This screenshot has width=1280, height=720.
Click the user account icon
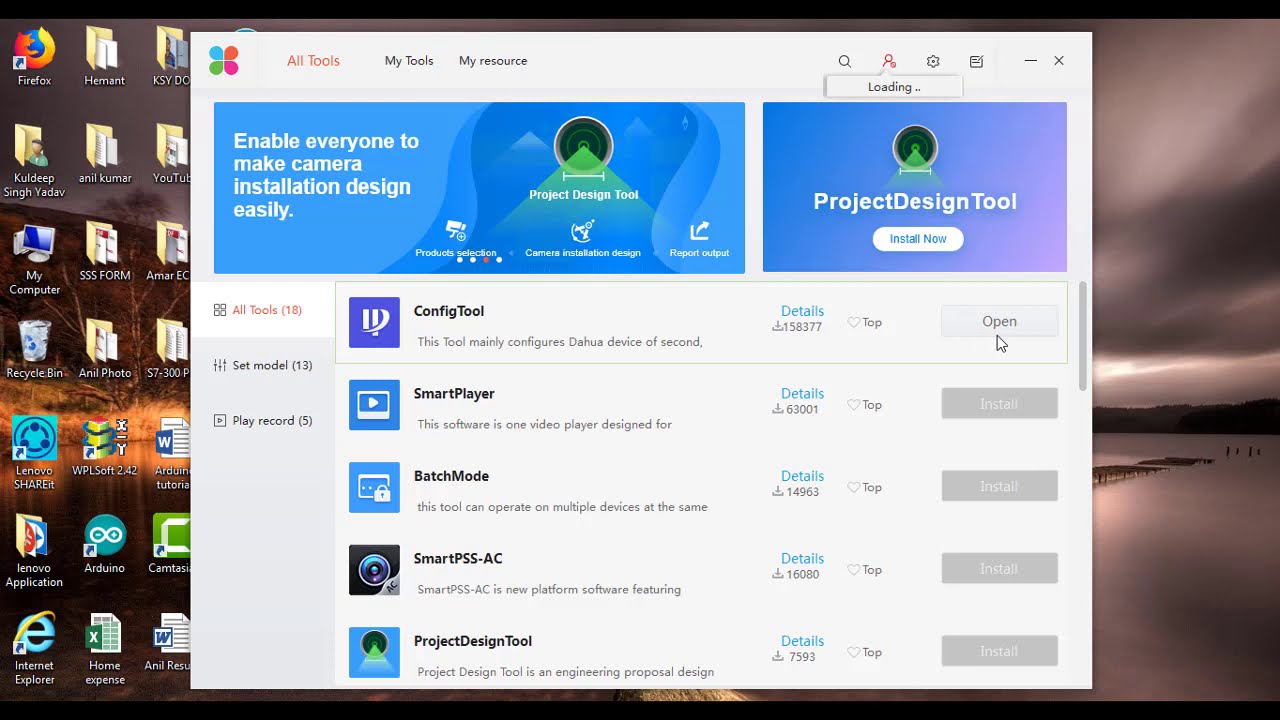coord(889,61)
